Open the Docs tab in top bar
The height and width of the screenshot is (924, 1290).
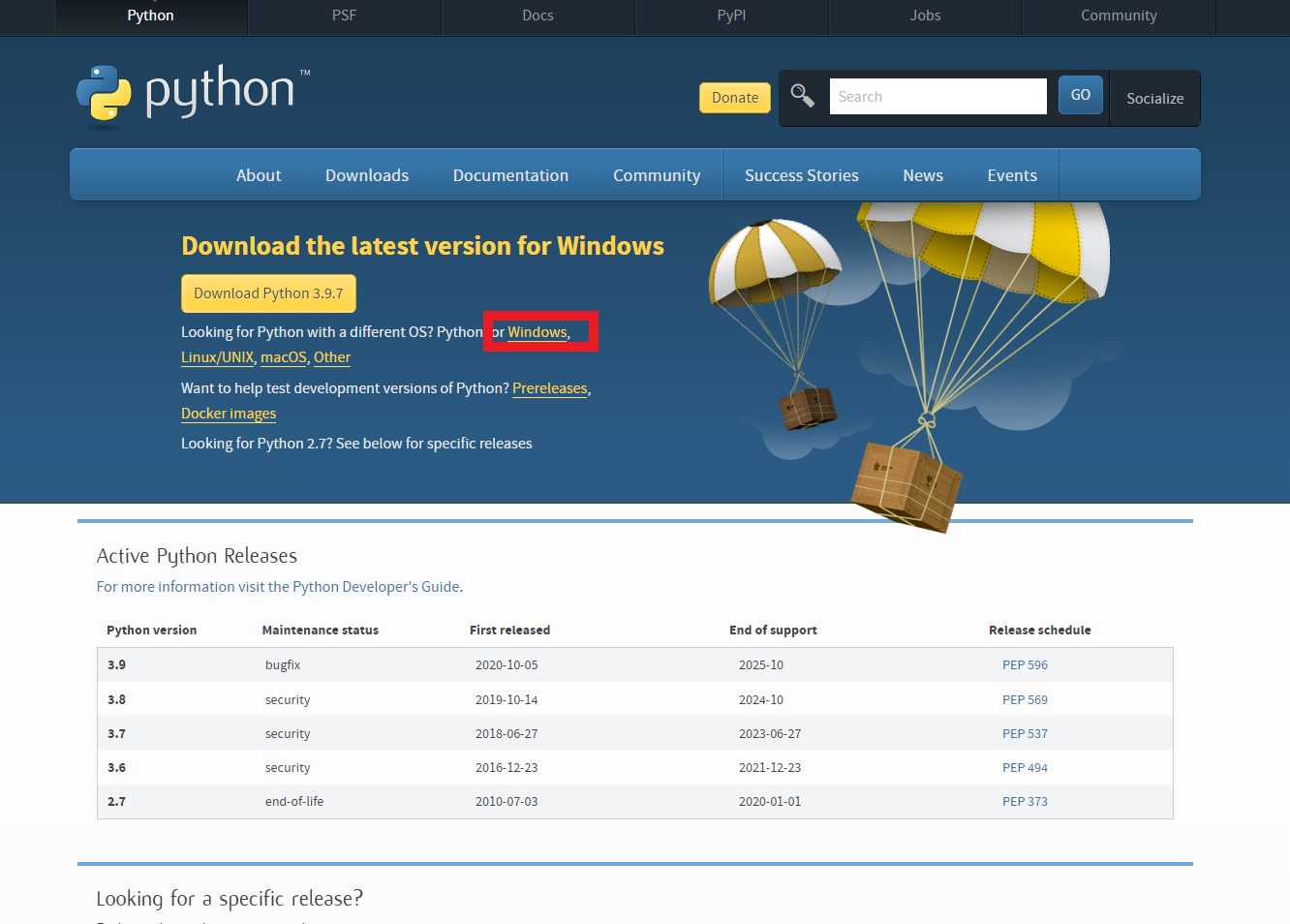pos(538,15)
